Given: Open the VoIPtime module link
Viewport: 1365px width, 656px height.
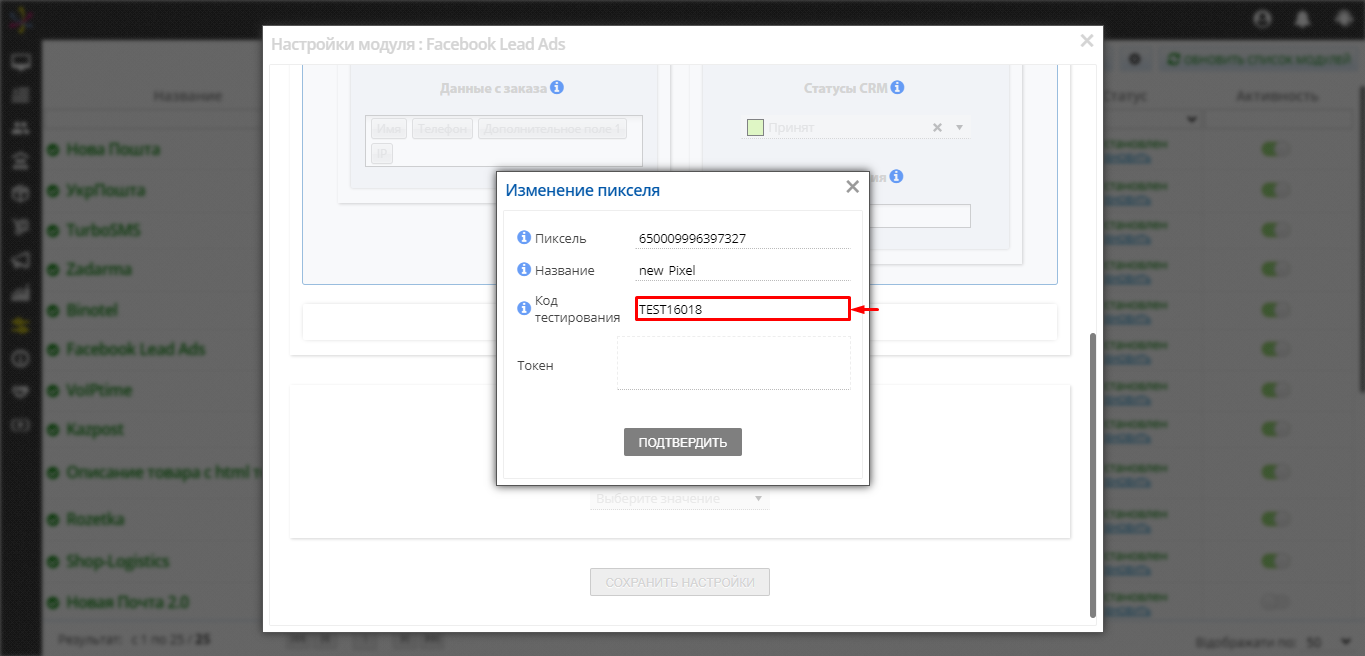Looking at the screenshot, I should pyautogui.click(x=99, y=390).
